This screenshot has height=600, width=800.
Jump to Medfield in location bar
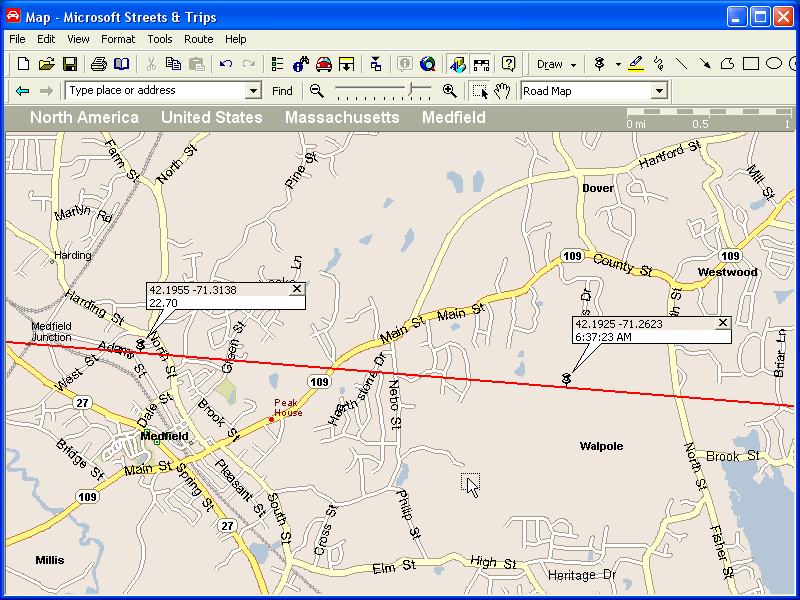(454, 117)
